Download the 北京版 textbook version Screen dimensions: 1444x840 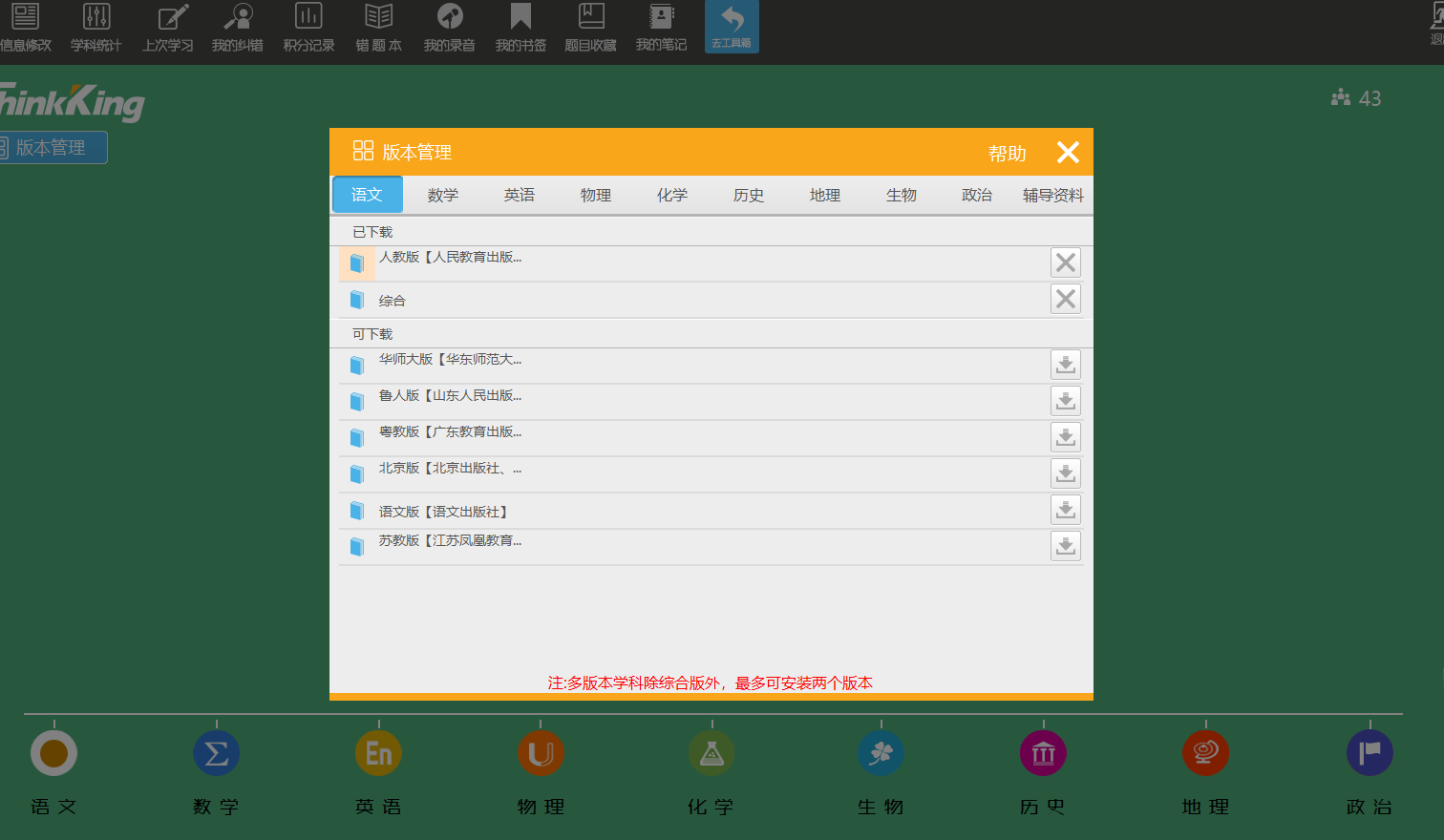pos(1065,473)
